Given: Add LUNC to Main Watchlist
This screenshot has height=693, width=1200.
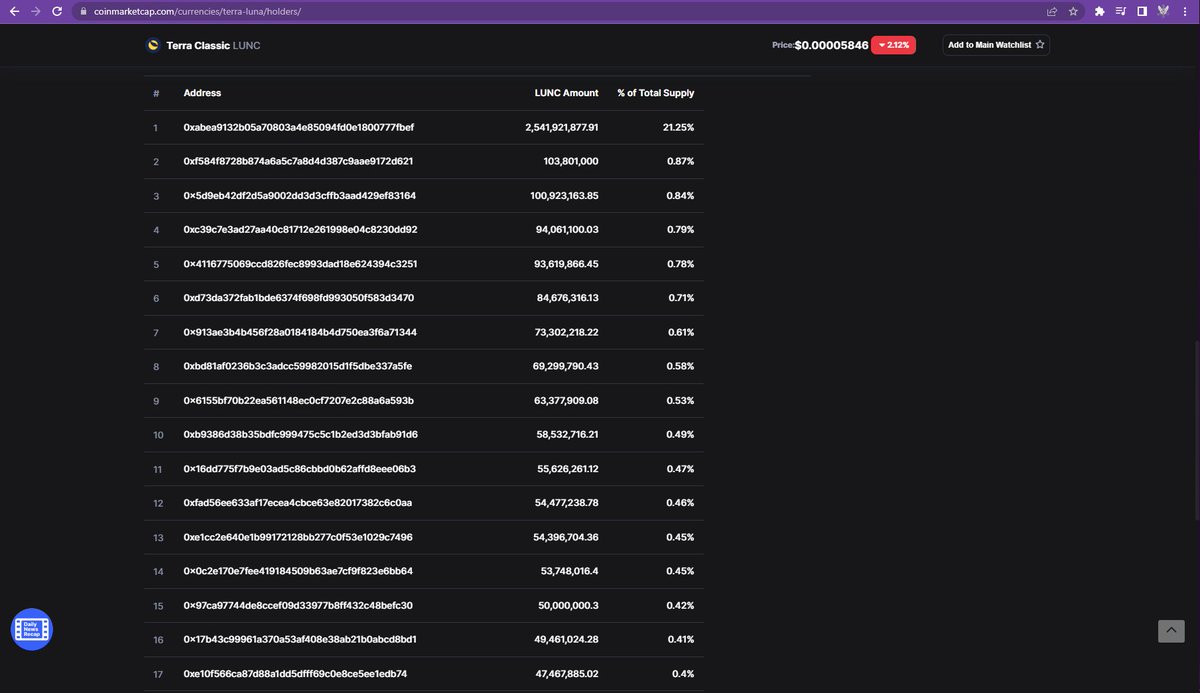Looking at the screenshot, I should [996, 45].
